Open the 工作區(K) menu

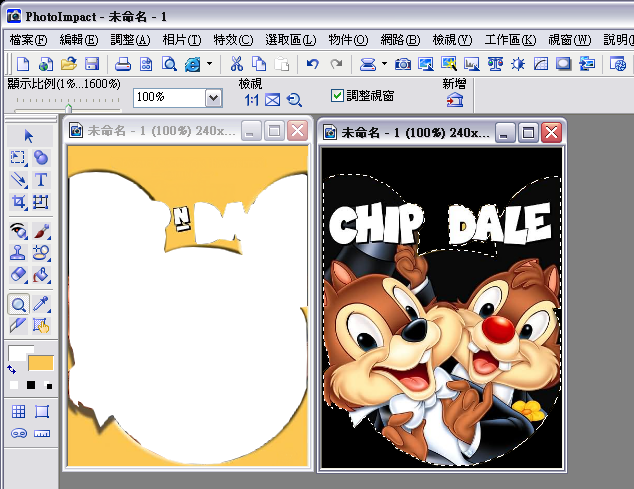pyautogui.click(x=510, y=40)
